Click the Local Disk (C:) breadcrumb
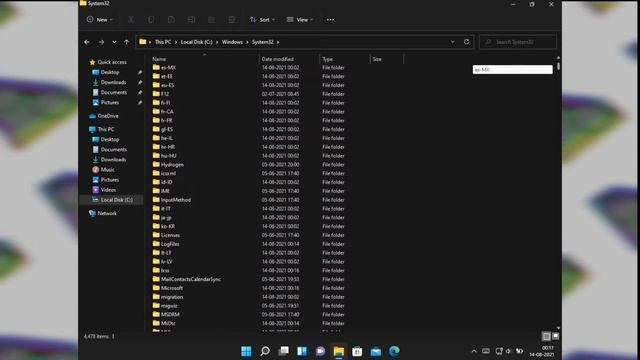 coord(196,42)
